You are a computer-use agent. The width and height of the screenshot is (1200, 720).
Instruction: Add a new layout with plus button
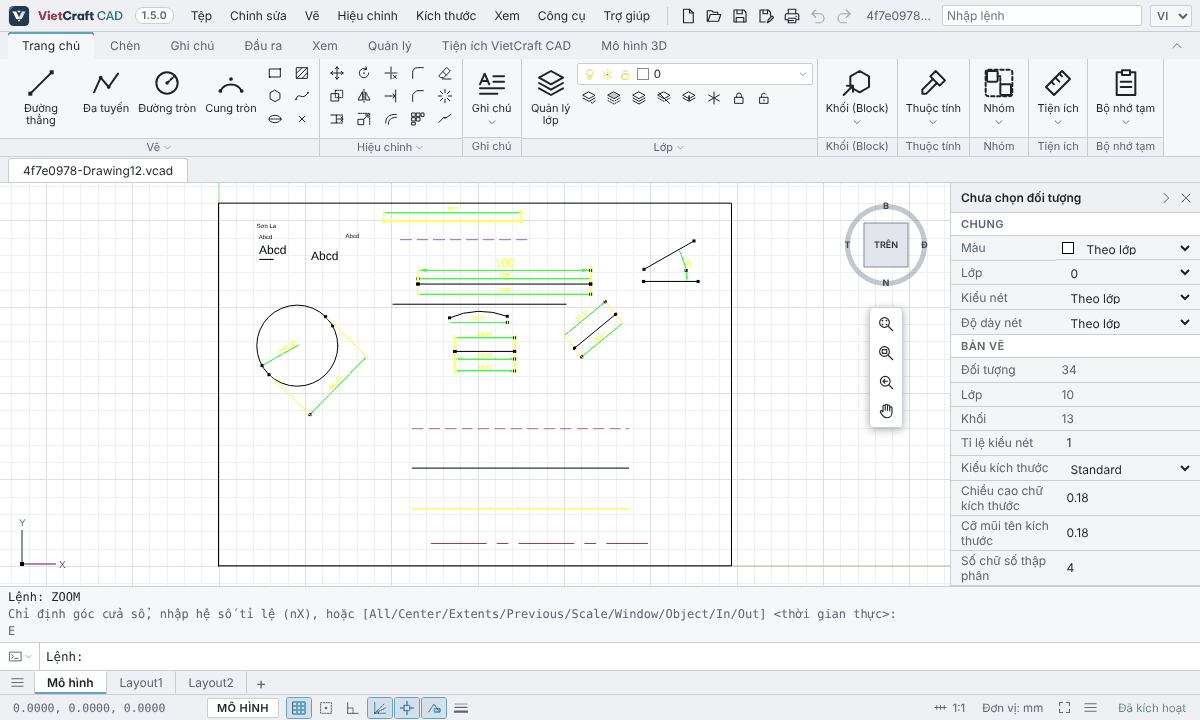tap(261, 684)
